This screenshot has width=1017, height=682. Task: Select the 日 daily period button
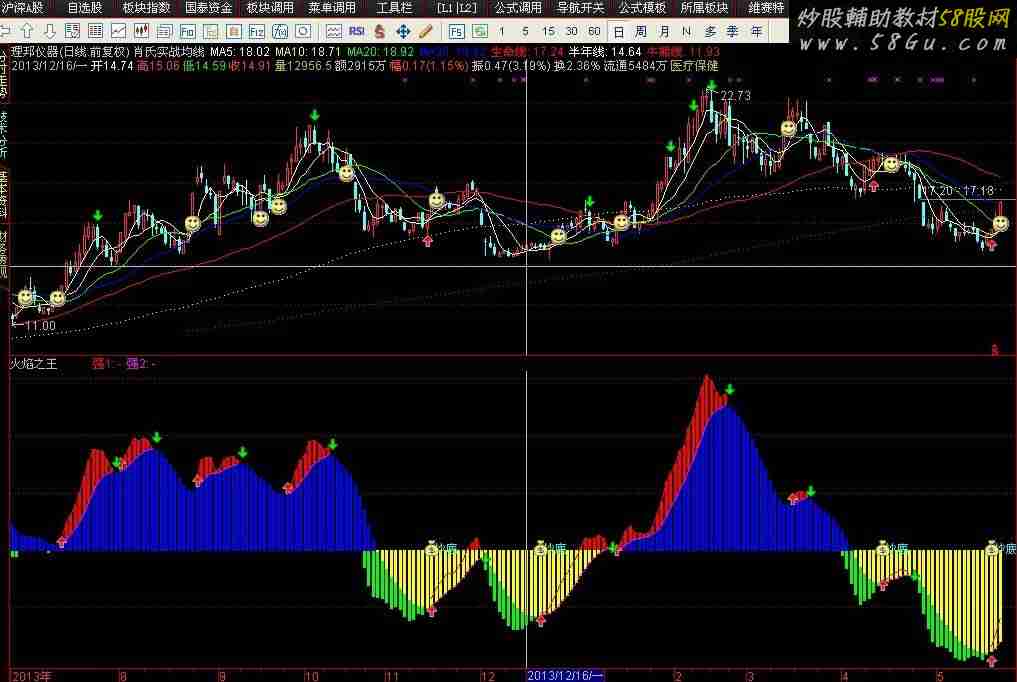point(618,31)
